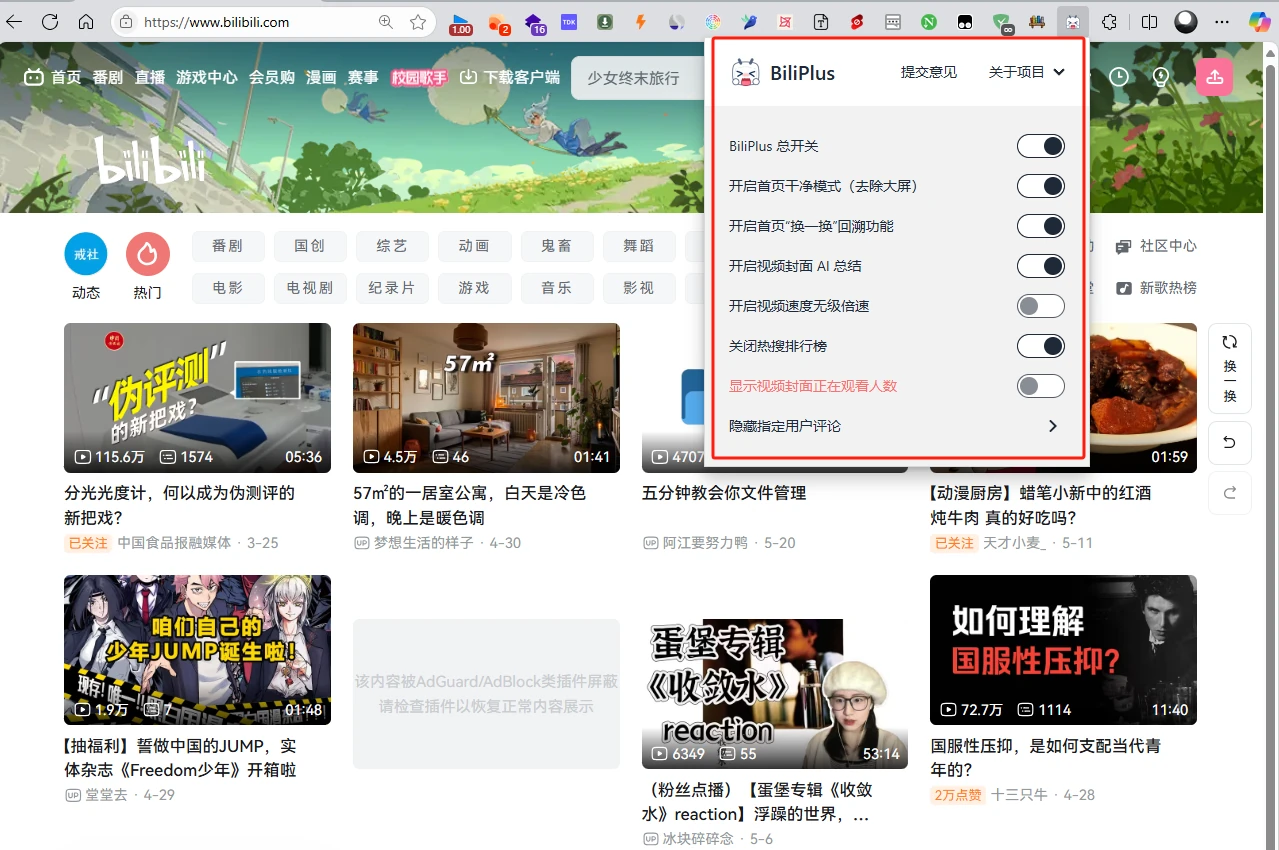The height and width of the screenshot is (850, 1279).
Task: Click the pink upload button
Action: (1214, 77)
